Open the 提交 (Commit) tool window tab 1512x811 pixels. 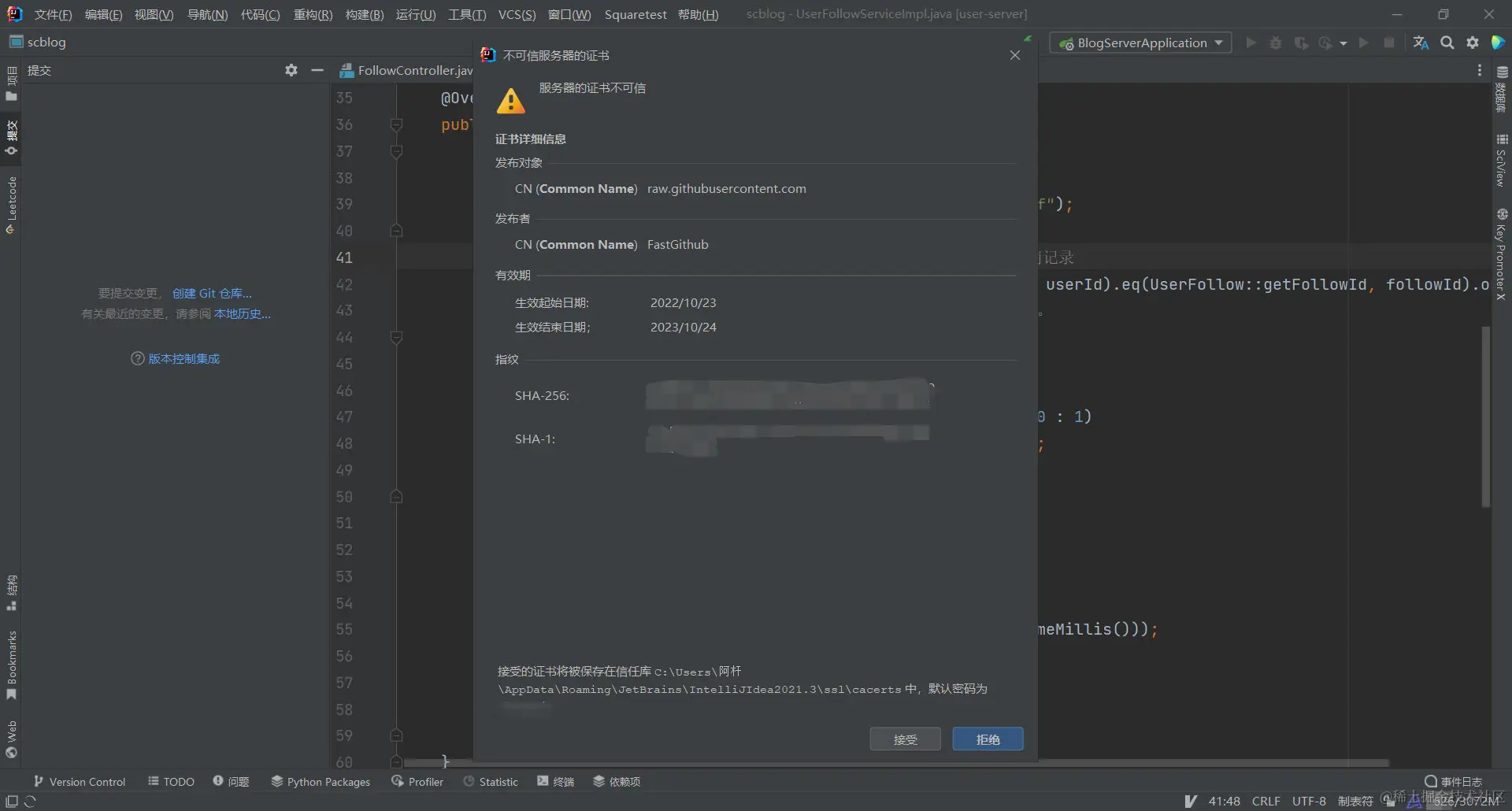(x=11, y=137)
